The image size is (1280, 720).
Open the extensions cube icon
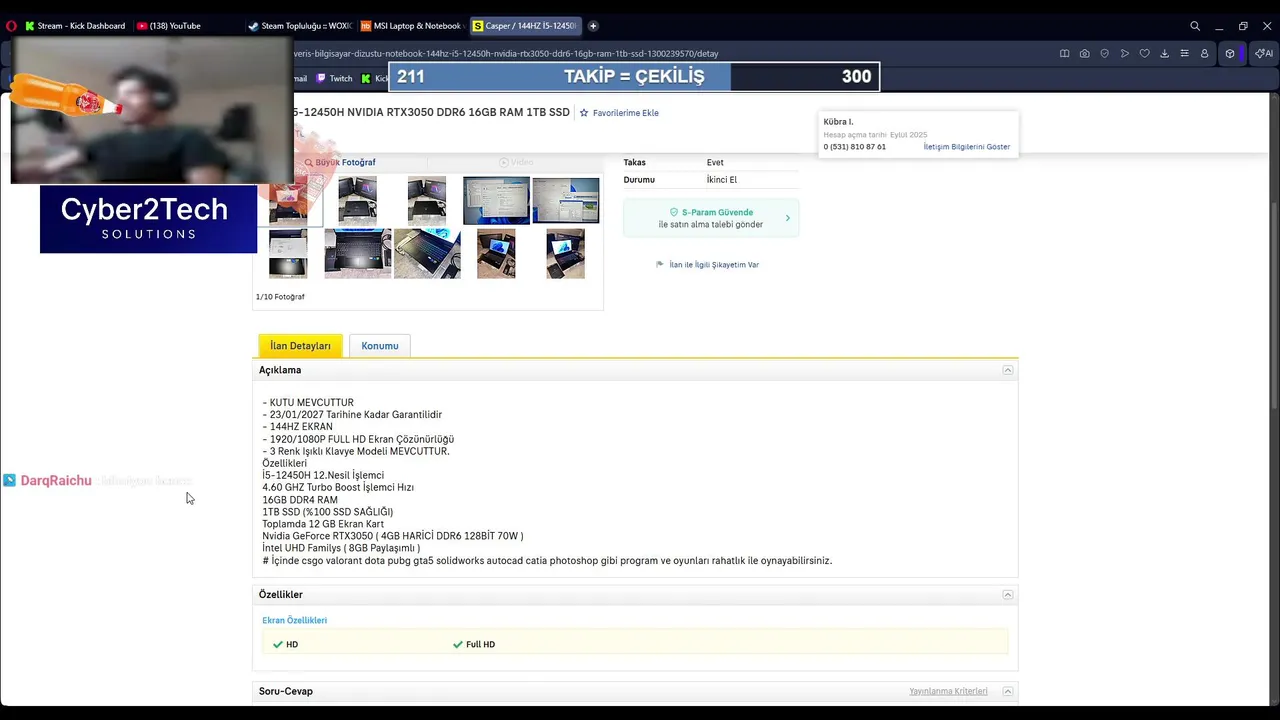[1230, 53]
